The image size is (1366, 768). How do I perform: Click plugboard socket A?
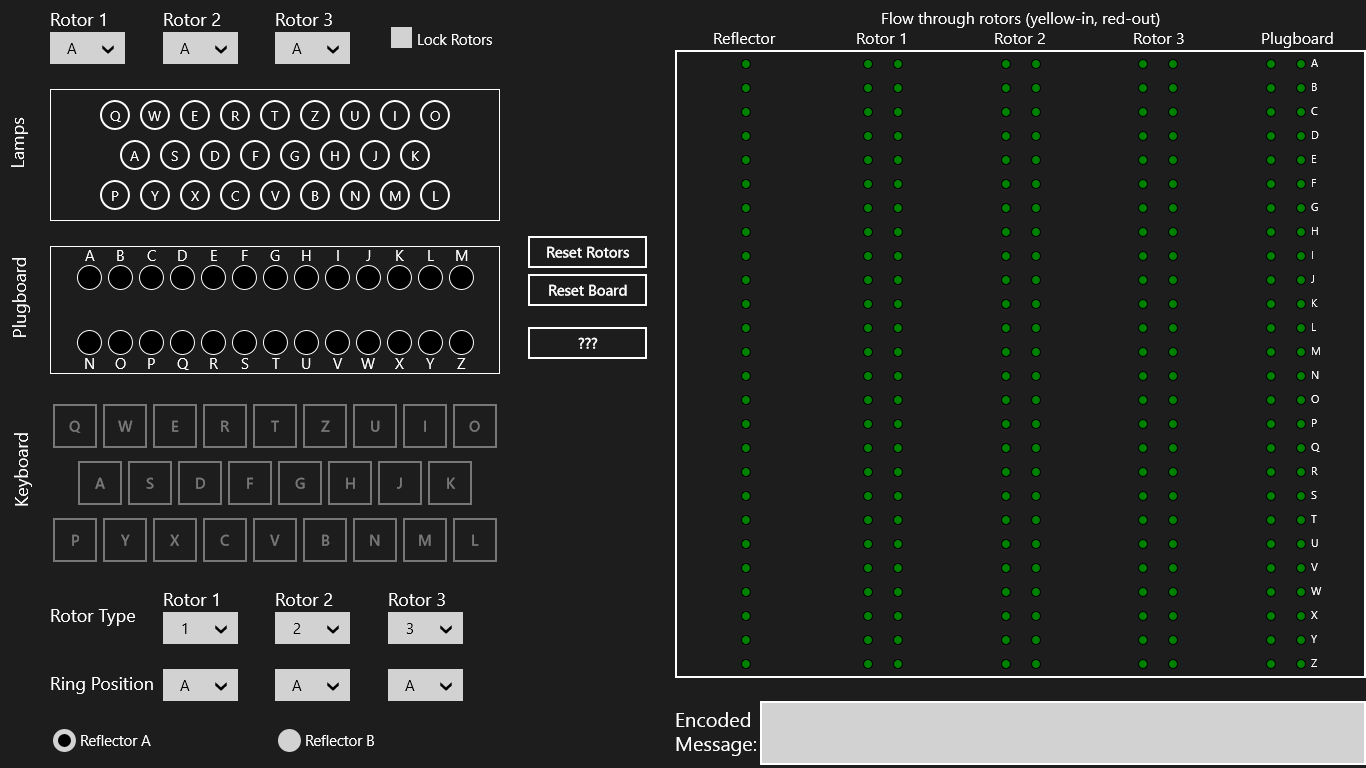[x=88, y=277]
